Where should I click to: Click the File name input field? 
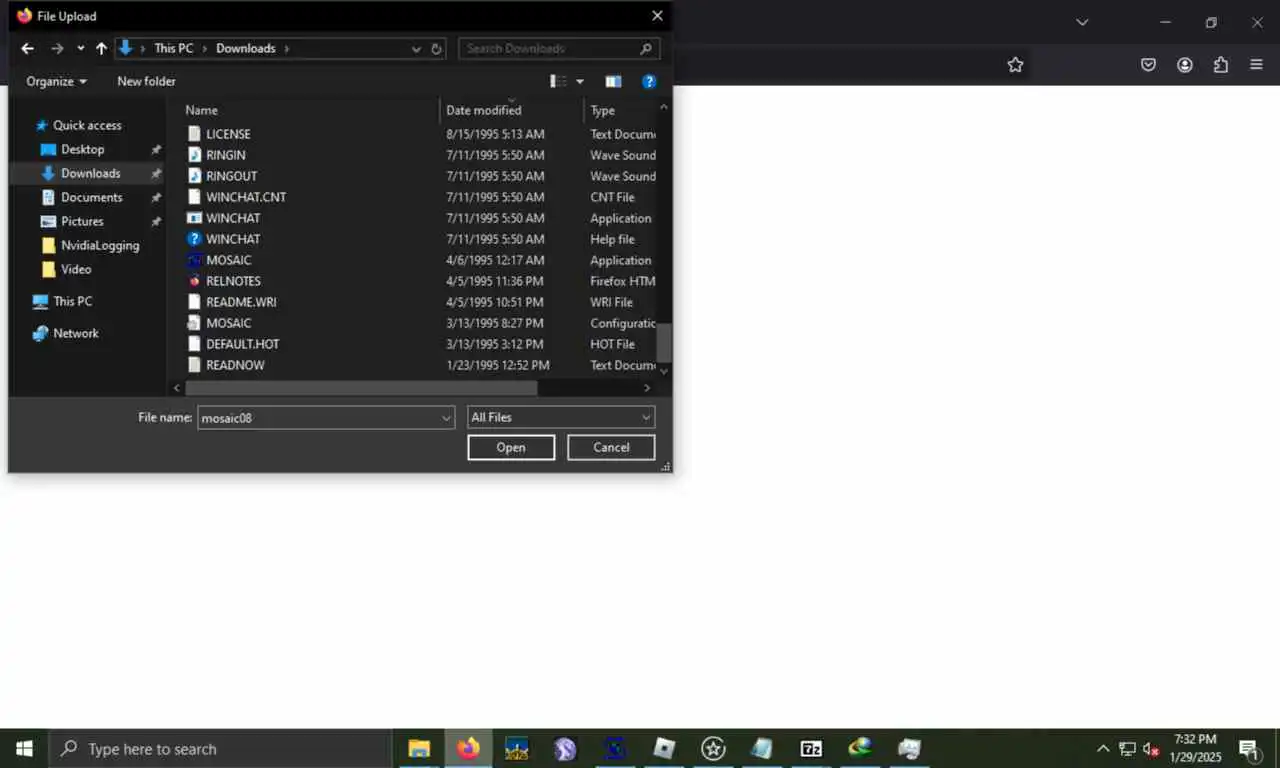[318, 418]
